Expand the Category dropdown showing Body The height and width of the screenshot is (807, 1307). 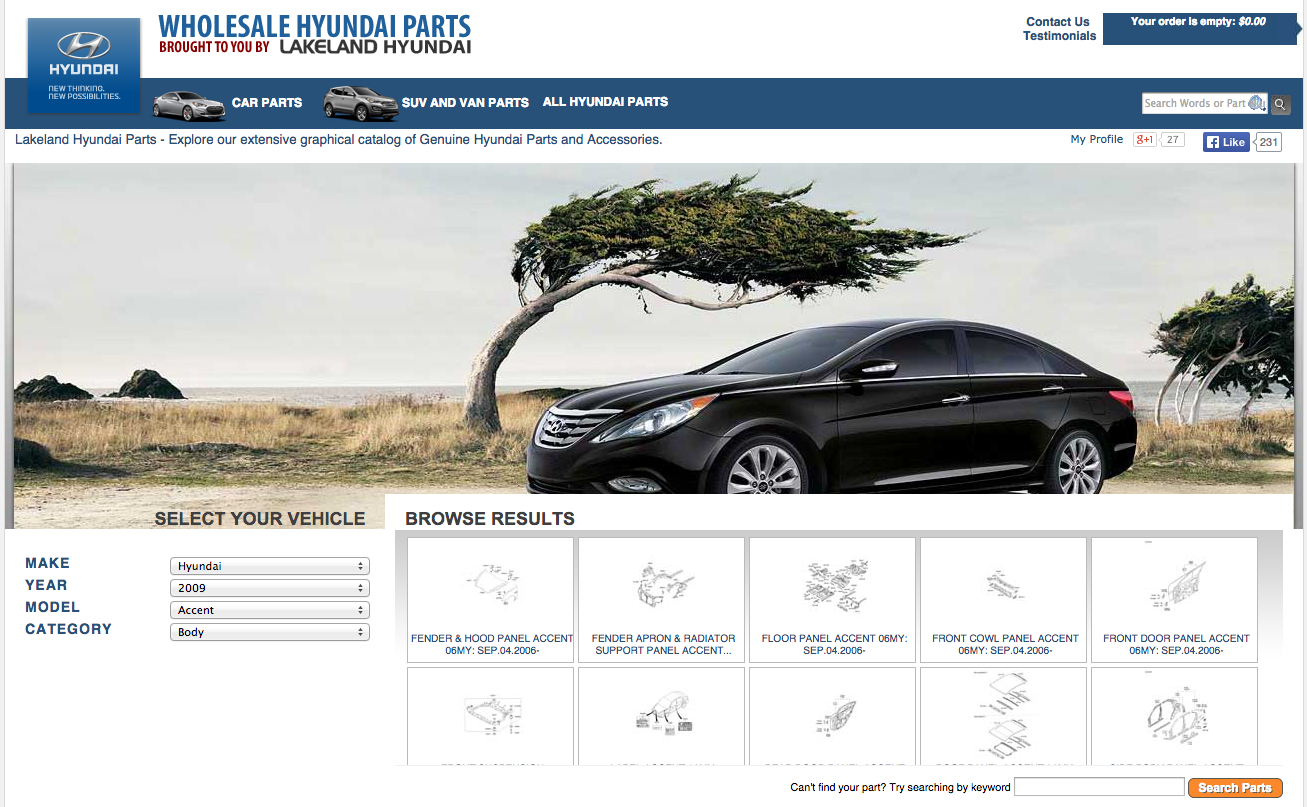[x=270, y=632]
